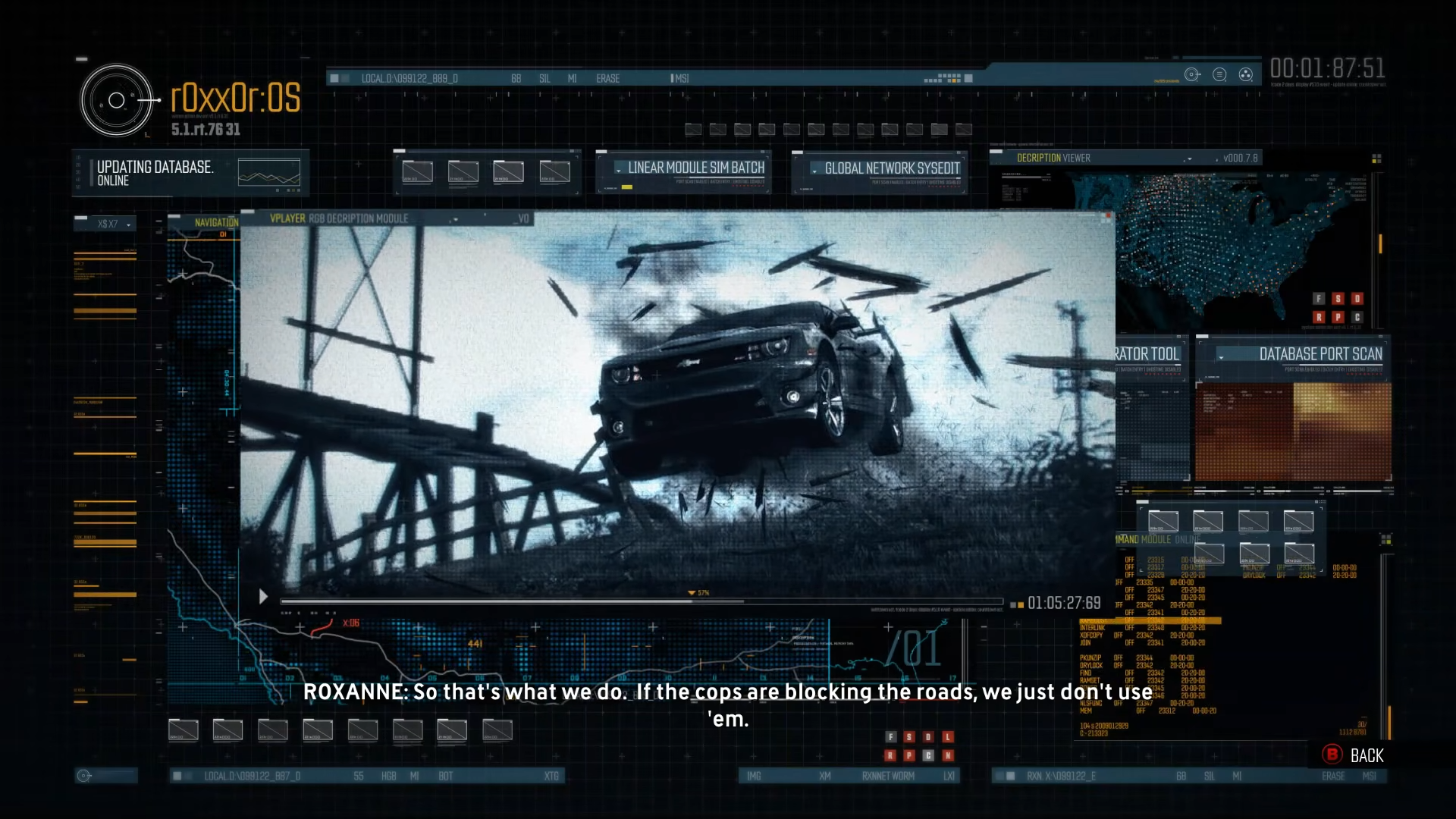
Task: Select the orange highlighted Command Module row
Action: 1150,620
